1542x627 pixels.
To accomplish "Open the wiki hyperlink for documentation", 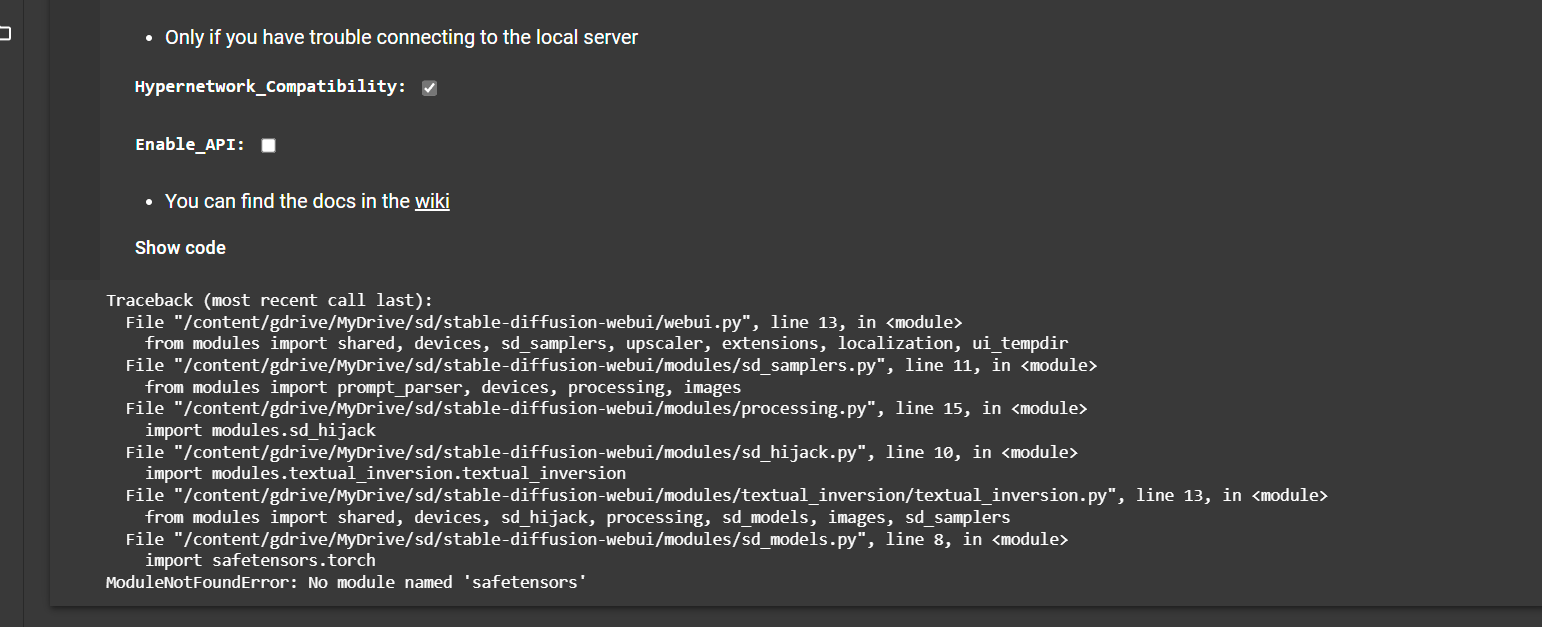I will click(432, 201).
